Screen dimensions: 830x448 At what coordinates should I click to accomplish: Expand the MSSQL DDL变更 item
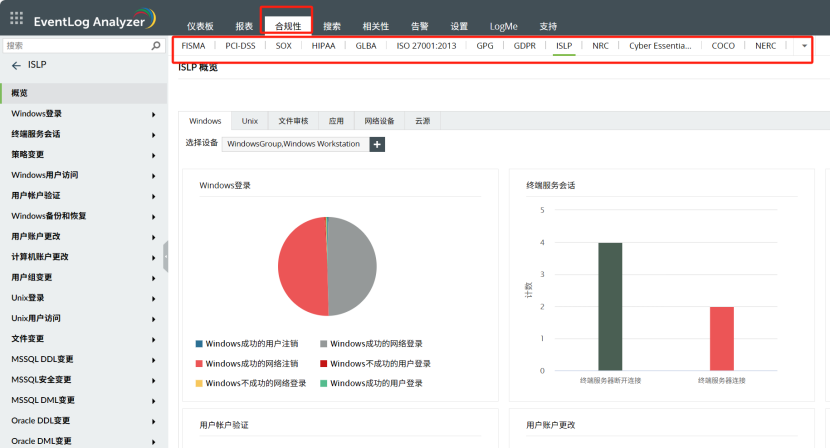point(153,359)
